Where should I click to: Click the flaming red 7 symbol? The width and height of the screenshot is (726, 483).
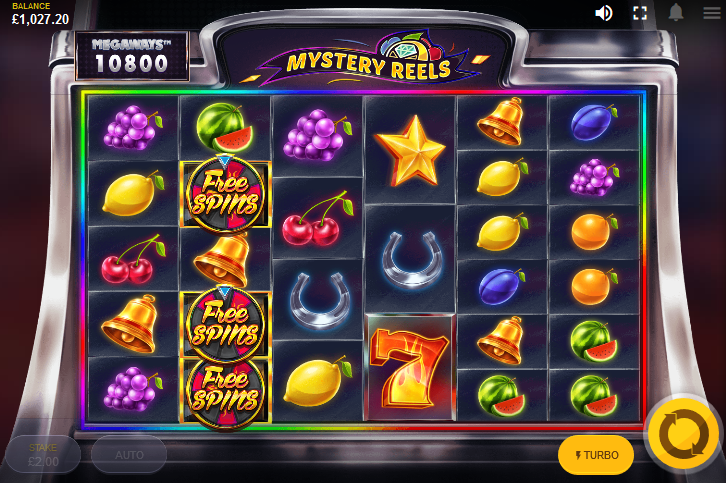click(410, 368)
